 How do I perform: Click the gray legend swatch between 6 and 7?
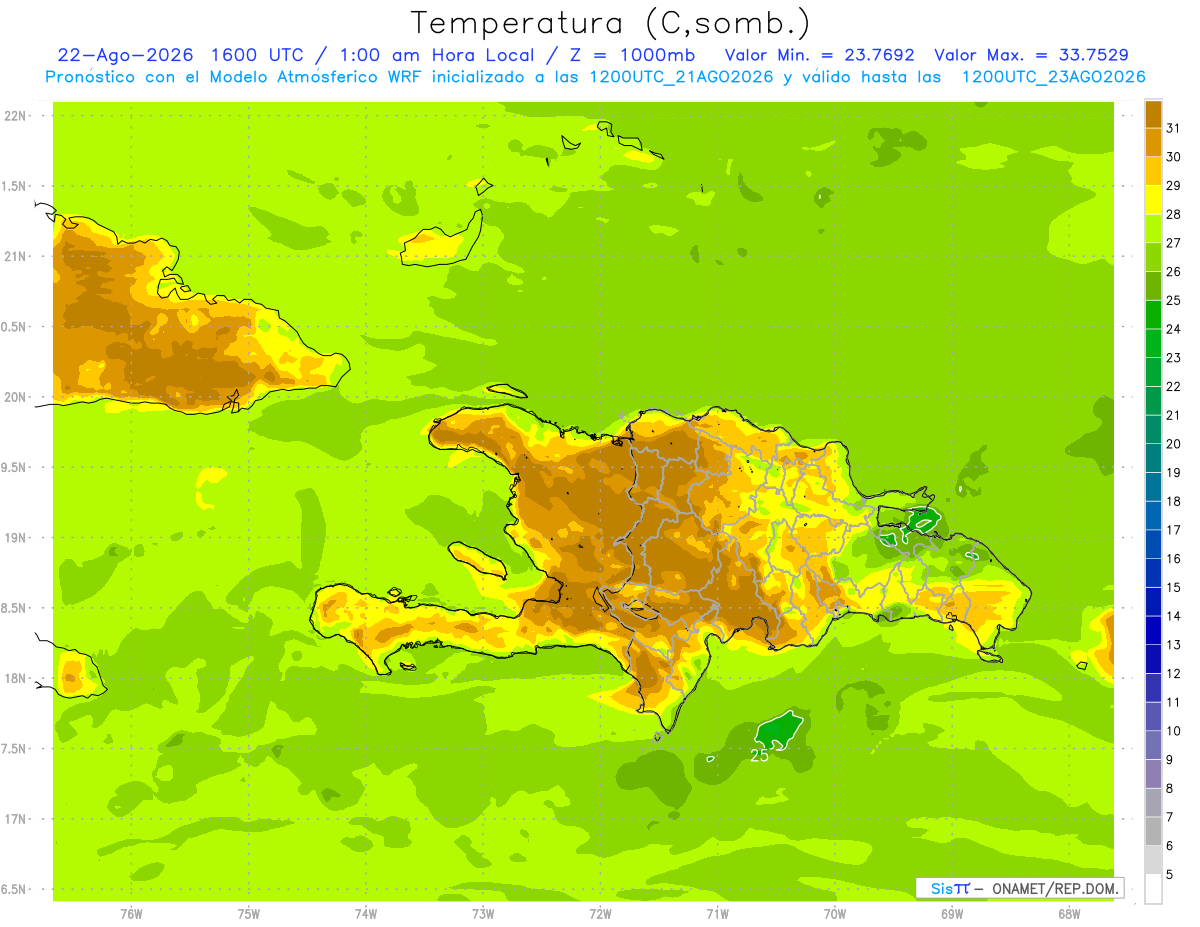[x=1153, y=832]
